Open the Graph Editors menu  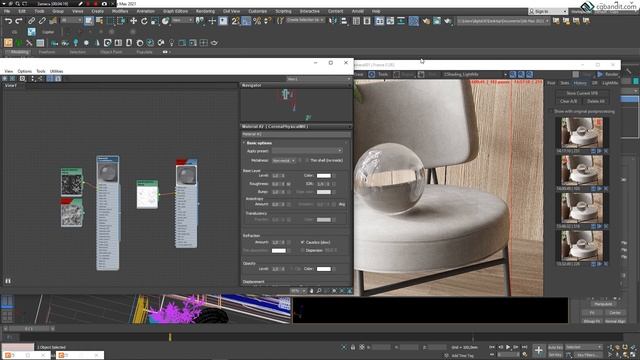pos(176,11)
